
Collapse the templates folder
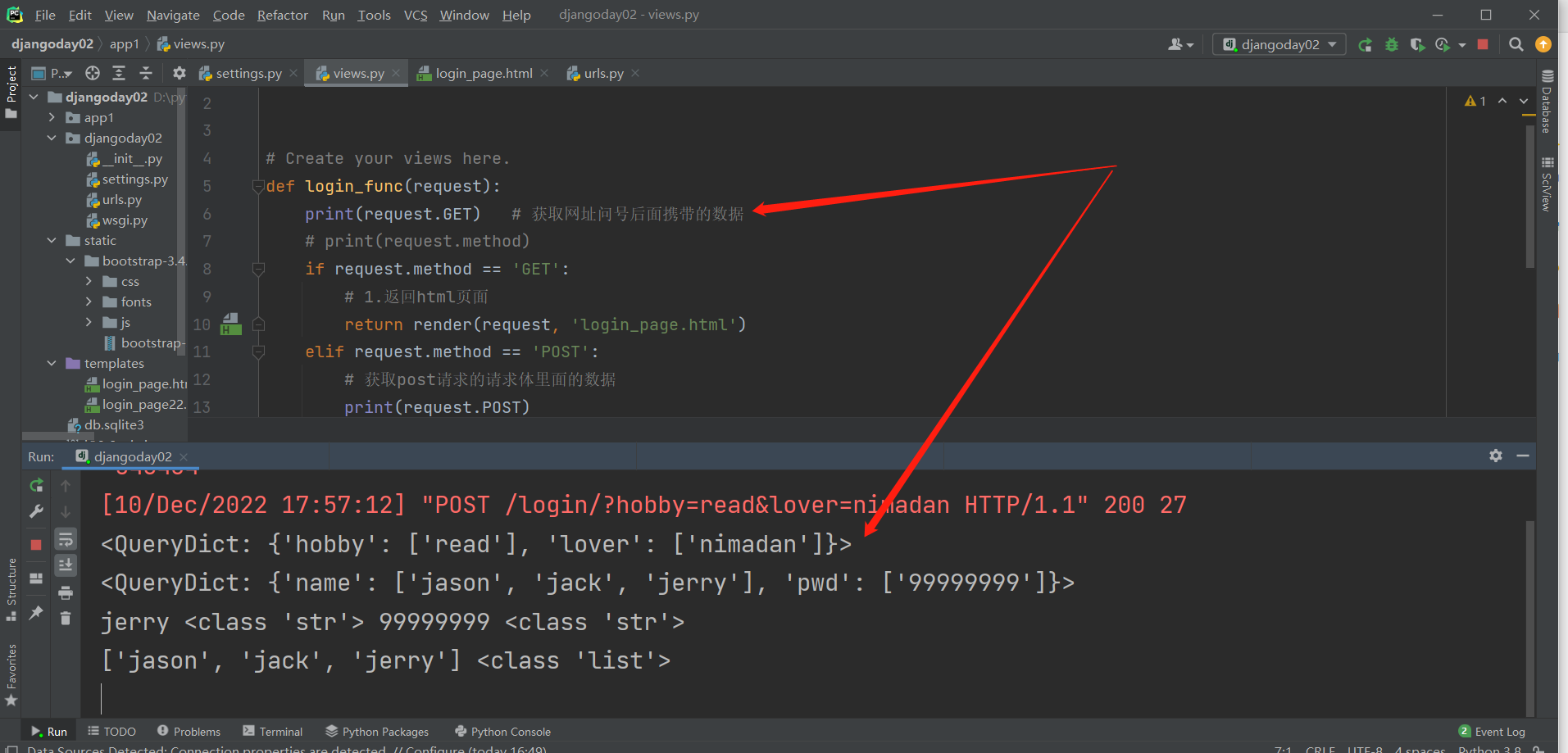(x=52, y=363)
